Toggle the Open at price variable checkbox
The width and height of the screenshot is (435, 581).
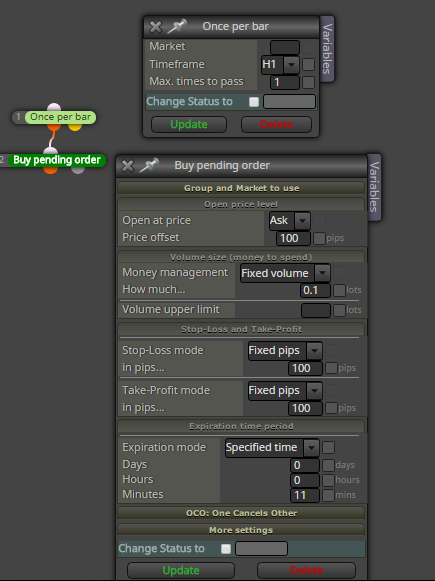point(319,220)
